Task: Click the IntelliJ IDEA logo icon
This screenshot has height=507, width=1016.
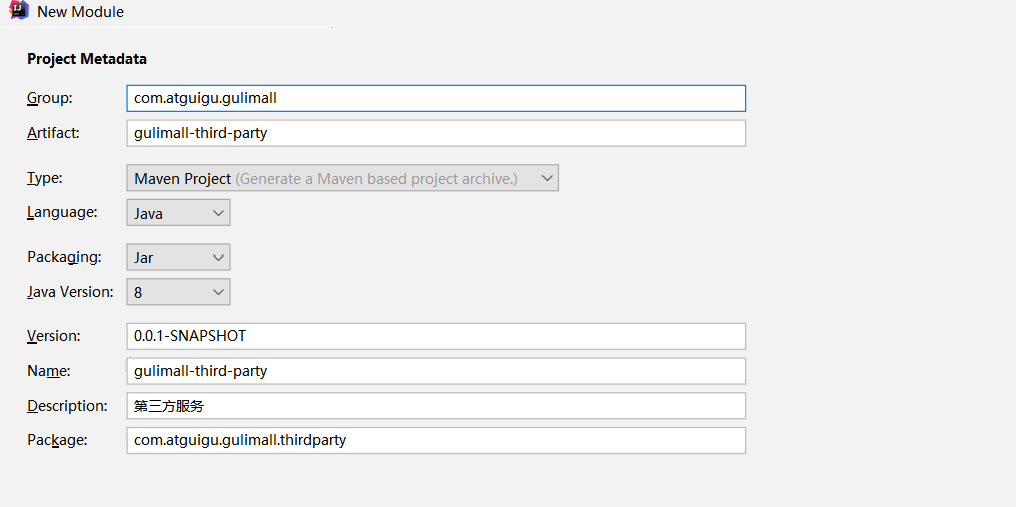Action: click(x=18, y=11)
